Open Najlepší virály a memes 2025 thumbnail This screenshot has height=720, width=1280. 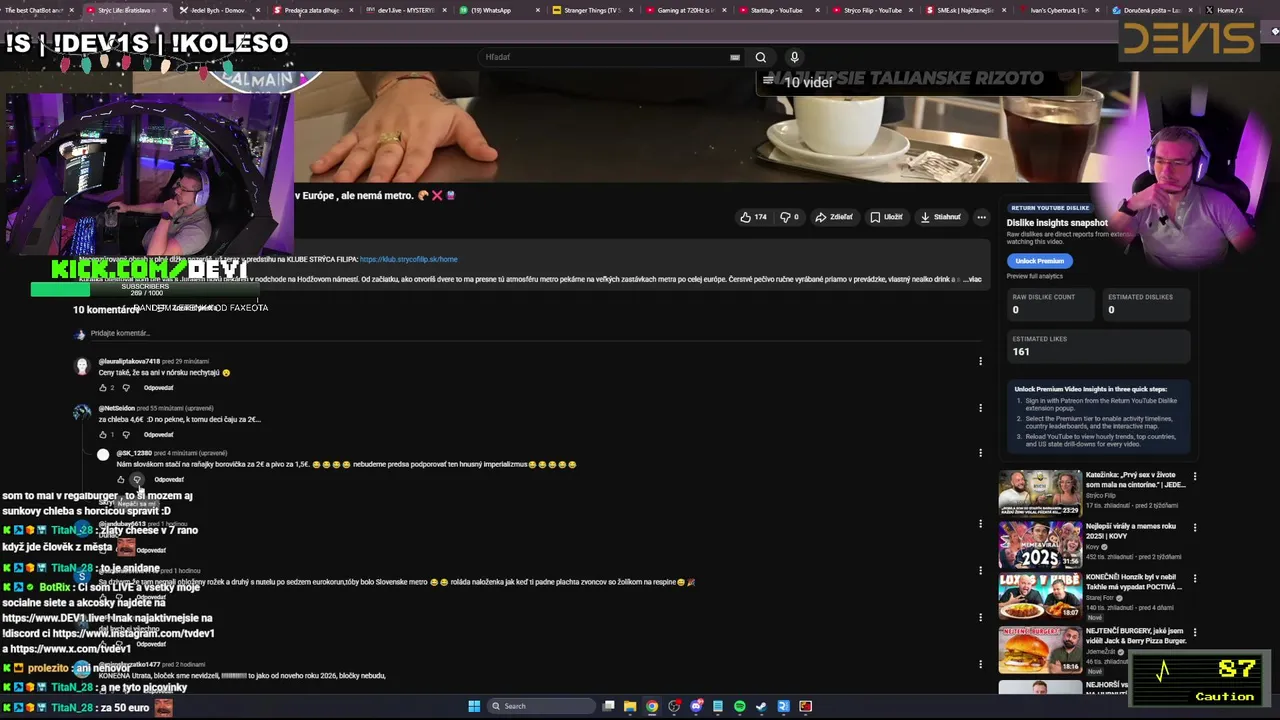[1040, 545]
